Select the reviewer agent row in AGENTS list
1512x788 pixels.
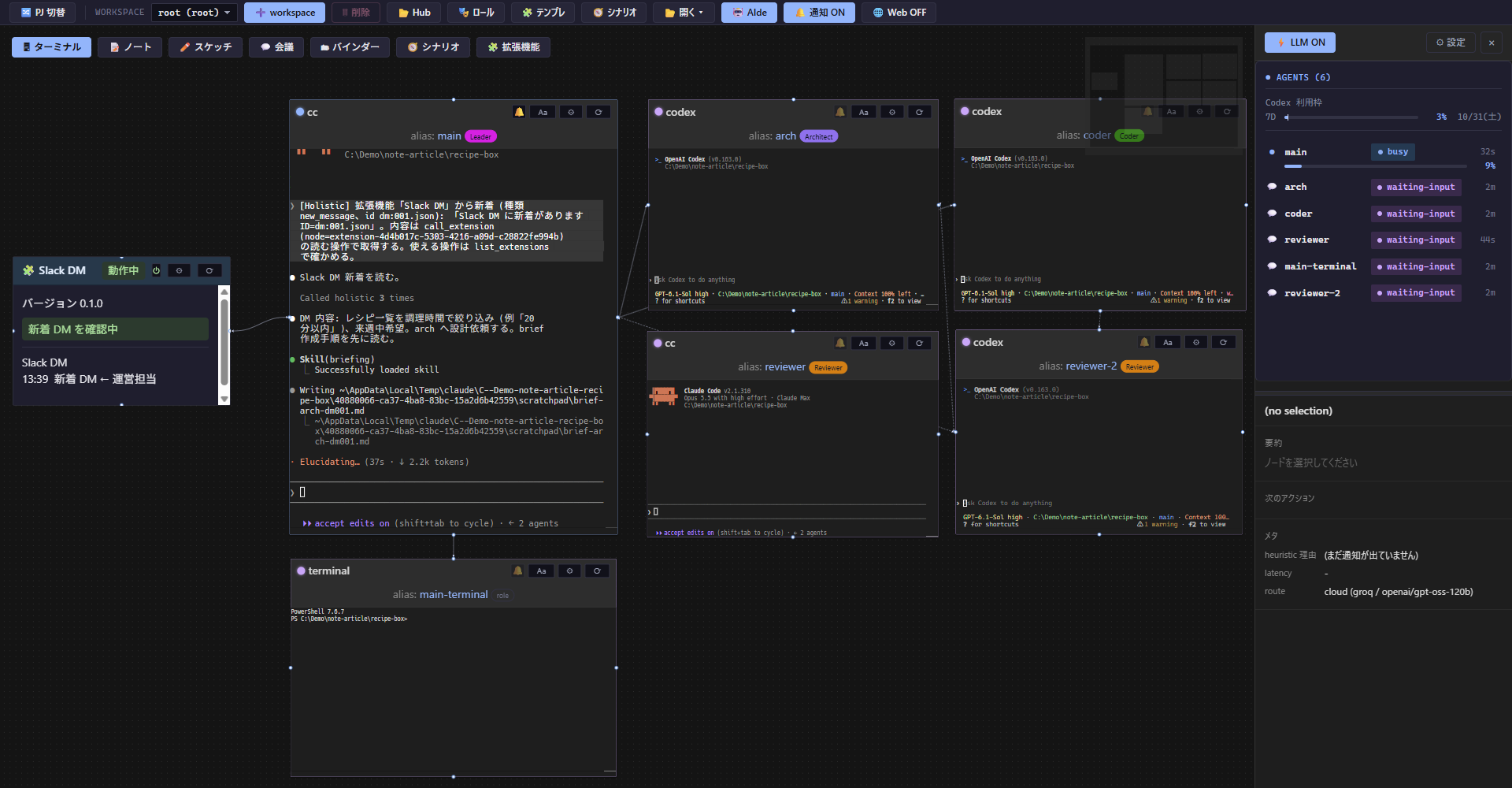tap(1383, 240)
